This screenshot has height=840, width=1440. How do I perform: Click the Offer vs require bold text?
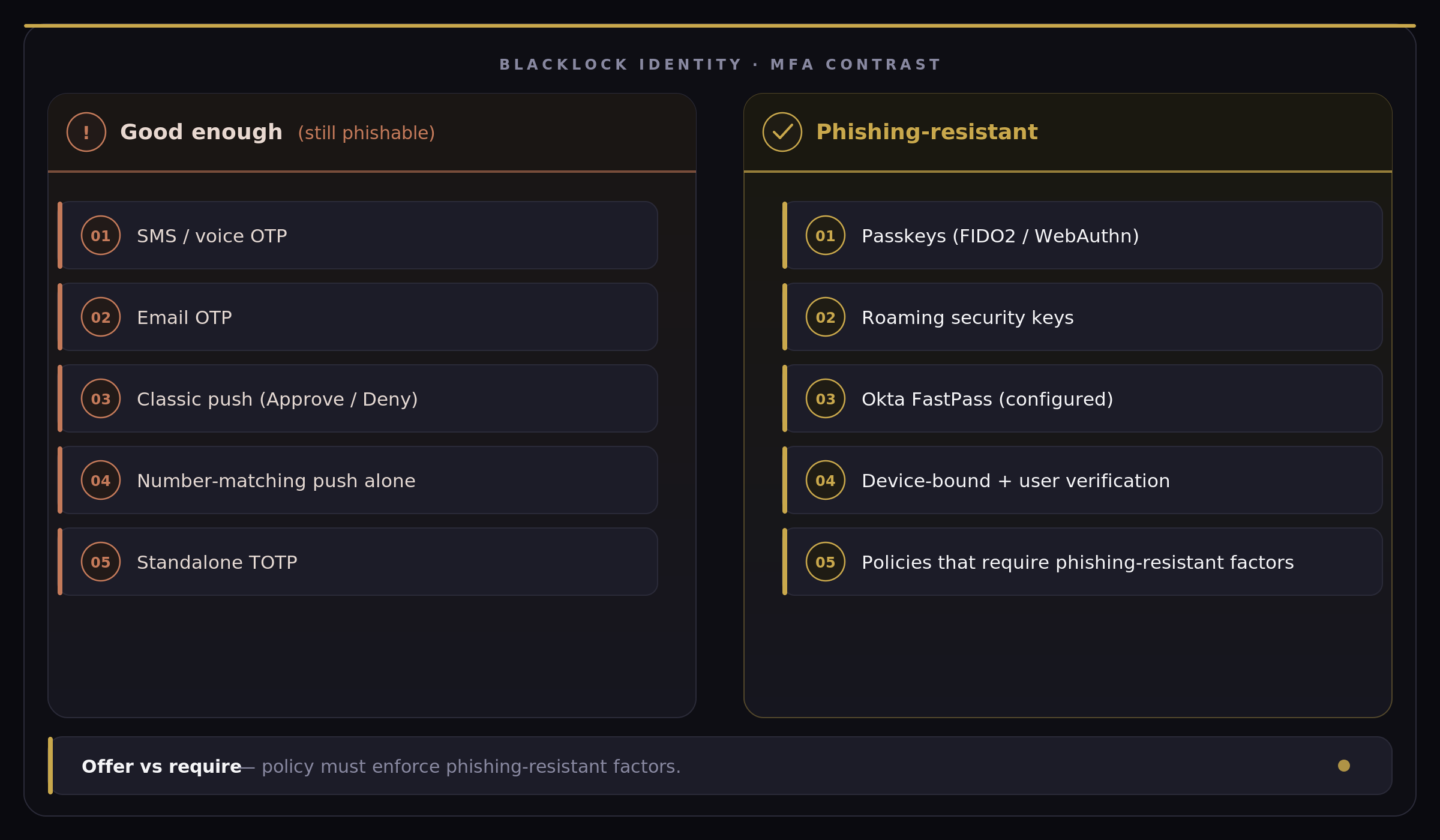(161, 766)
